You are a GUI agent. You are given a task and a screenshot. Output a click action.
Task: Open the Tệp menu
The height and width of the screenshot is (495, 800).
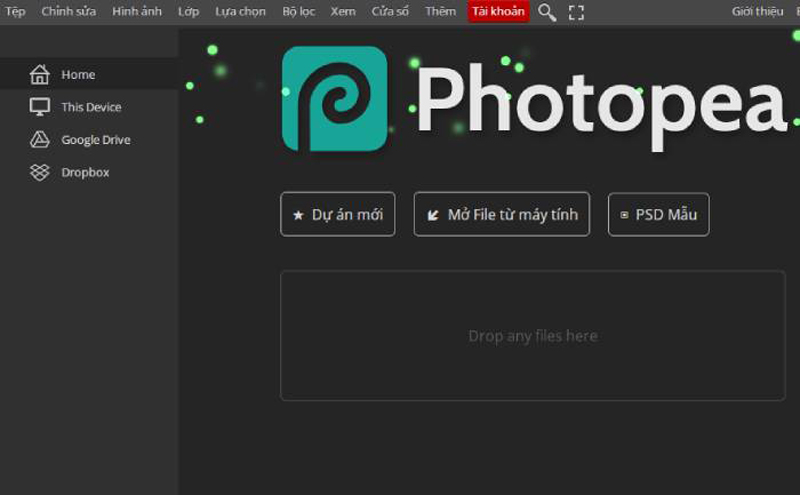[15, 11]
